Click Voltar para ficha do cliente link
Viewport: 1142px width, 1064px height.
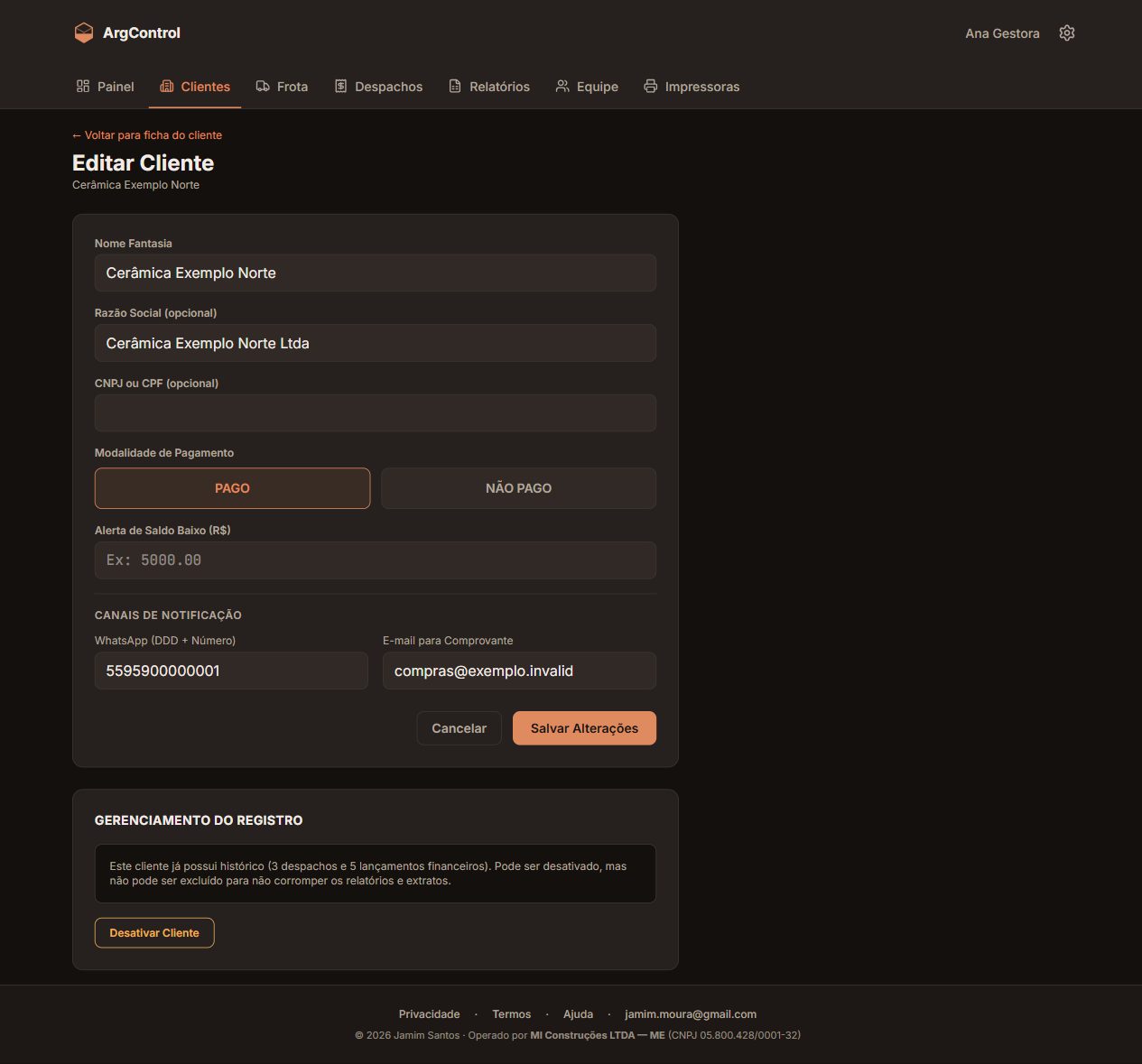coord(147,135)
